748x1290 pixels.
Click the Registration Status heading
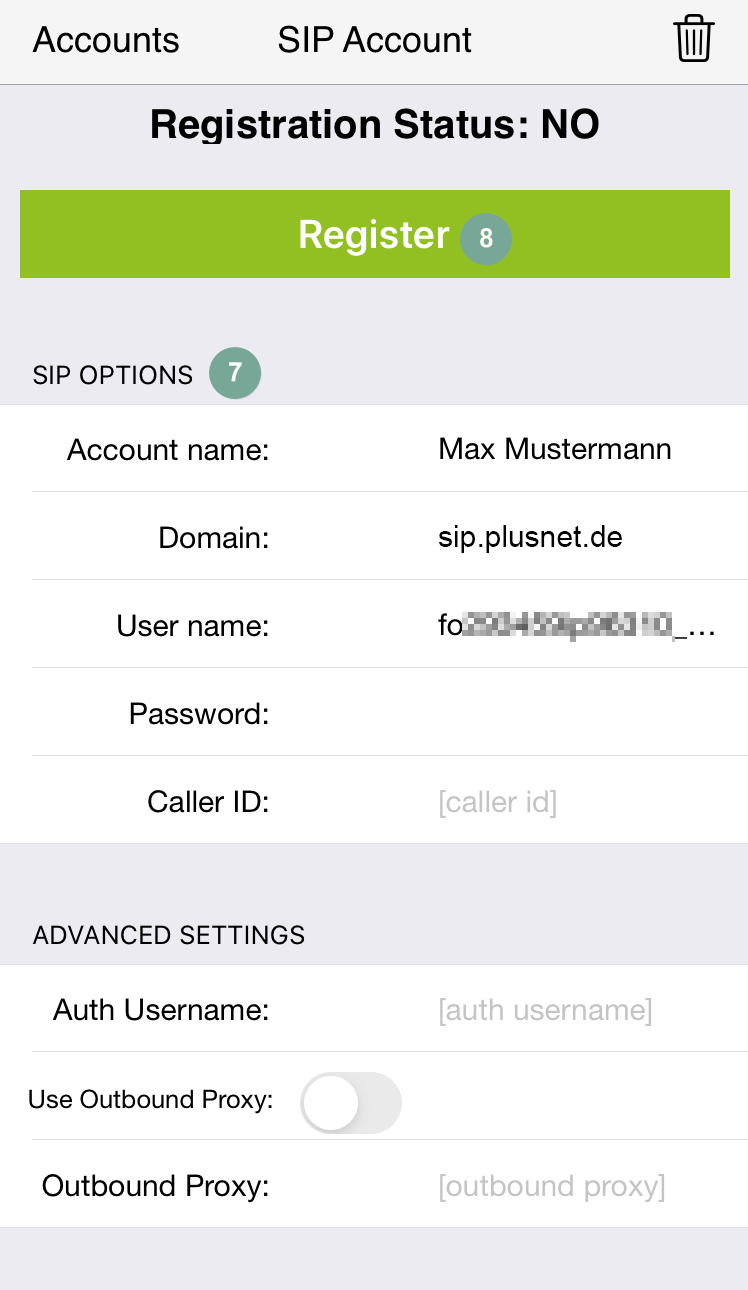tap(375, 125)
